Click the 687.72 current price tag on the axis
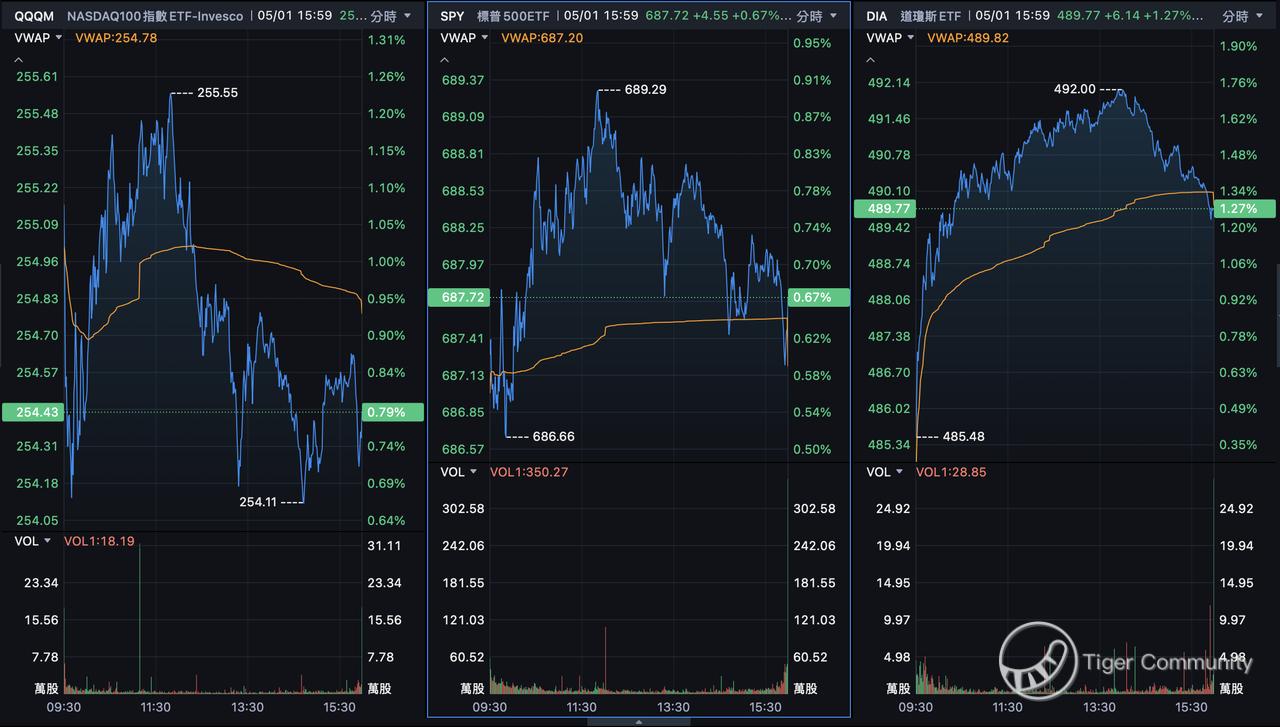This screenshot has width=1280, height=727. pyautogui.click(x=458, y=297)
